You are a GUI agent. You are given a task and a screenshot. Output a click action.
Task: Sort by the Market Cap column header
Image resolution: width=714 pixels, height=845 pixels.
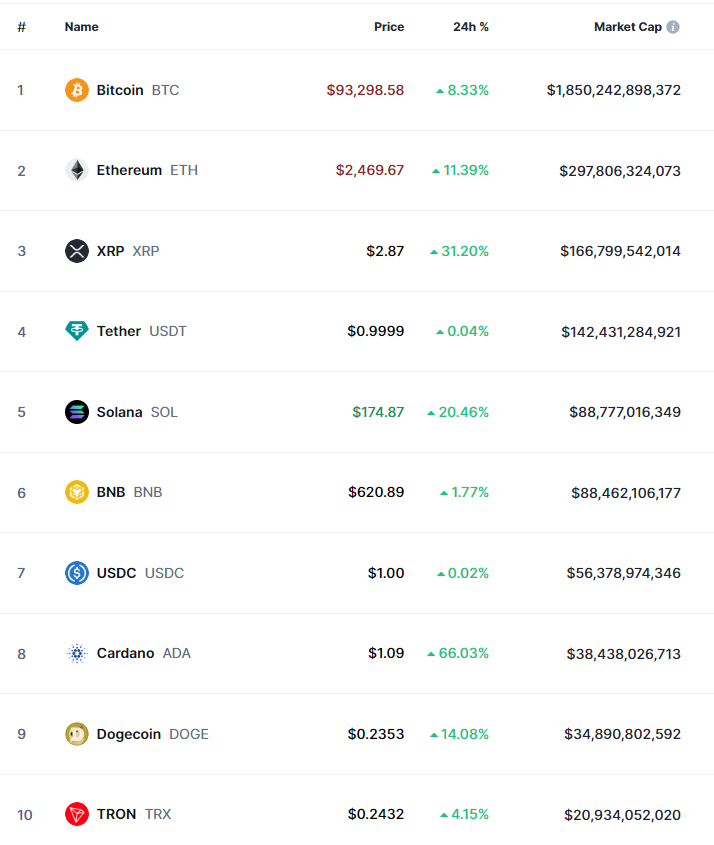click(x=627, y=27)
